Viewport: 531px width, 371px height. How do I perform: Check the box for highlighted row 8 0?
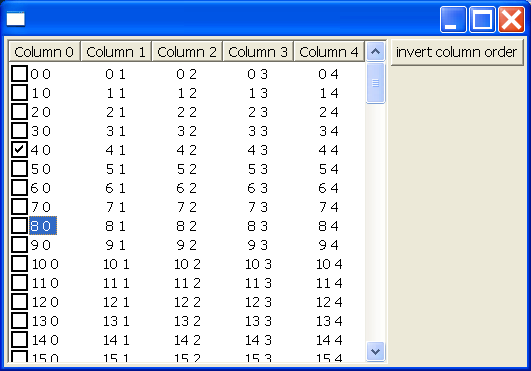19,225
